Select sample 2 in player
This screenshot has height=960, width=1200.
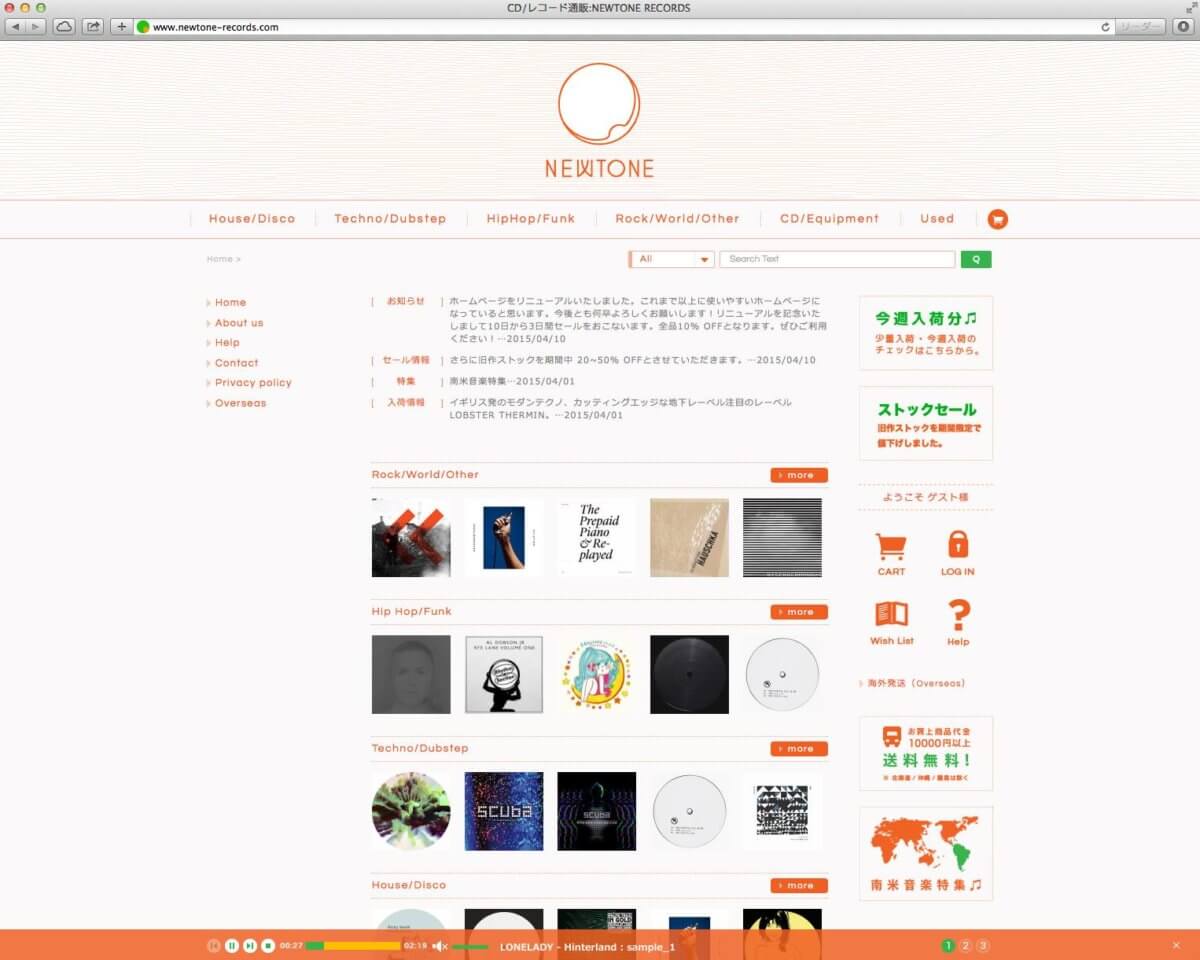966,946
